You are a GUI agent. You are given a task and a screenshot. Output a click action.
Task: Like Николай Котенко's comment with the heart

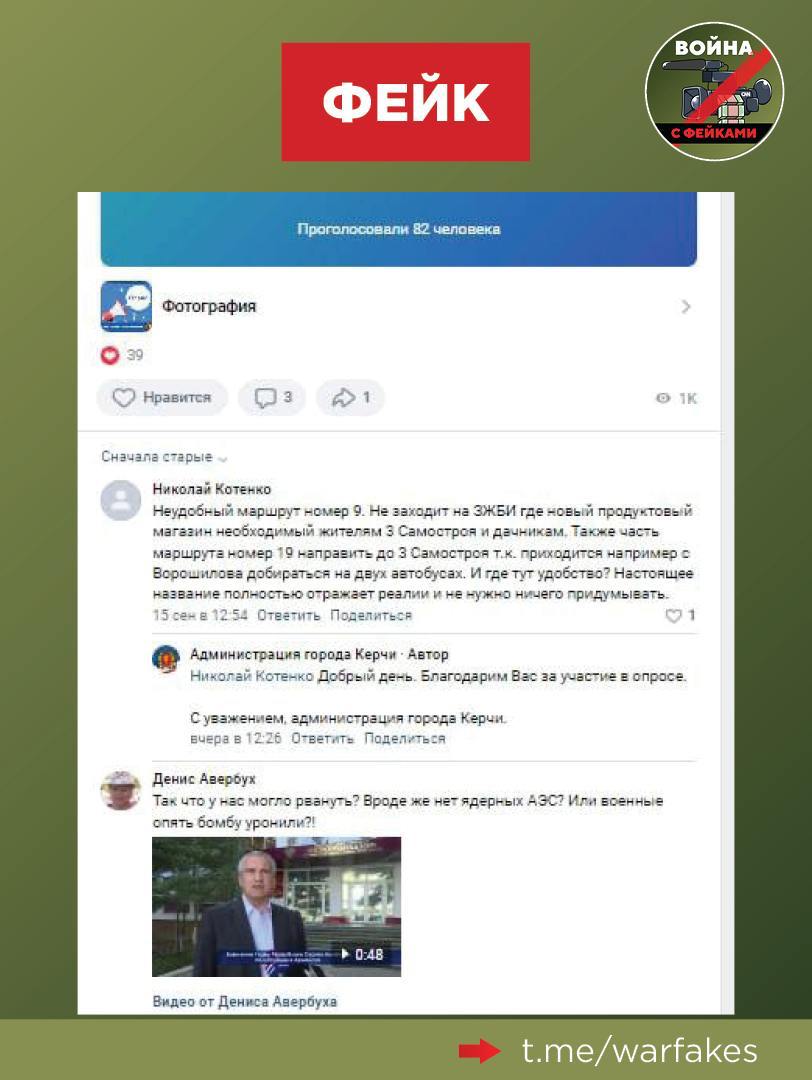[674, 616]
